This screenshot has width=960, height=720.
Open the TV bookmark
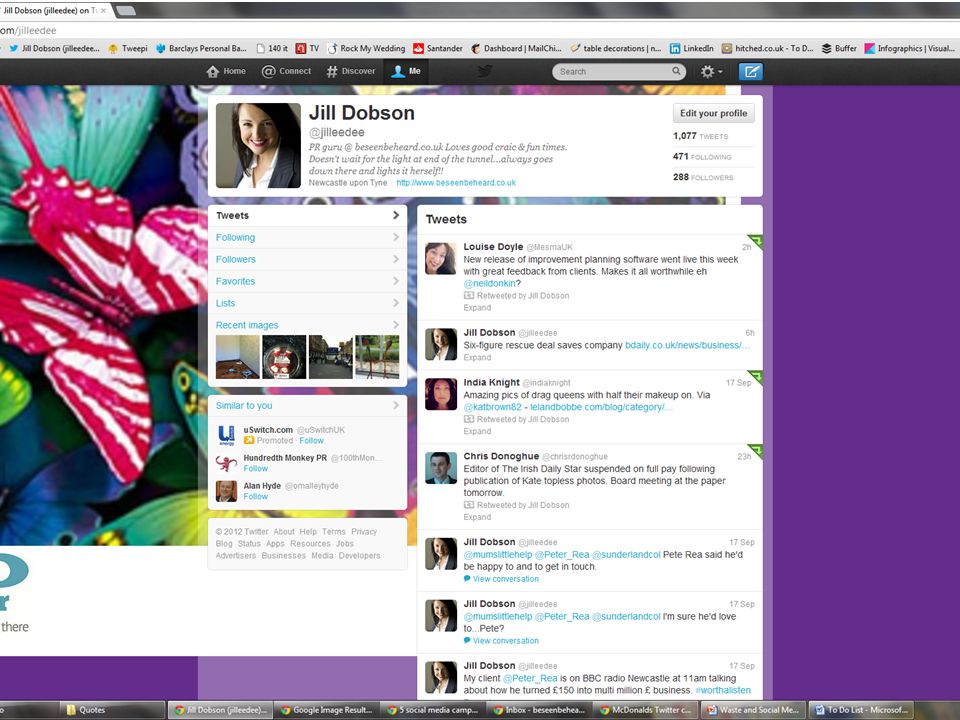pyautogui.click(x=307, y=48)
